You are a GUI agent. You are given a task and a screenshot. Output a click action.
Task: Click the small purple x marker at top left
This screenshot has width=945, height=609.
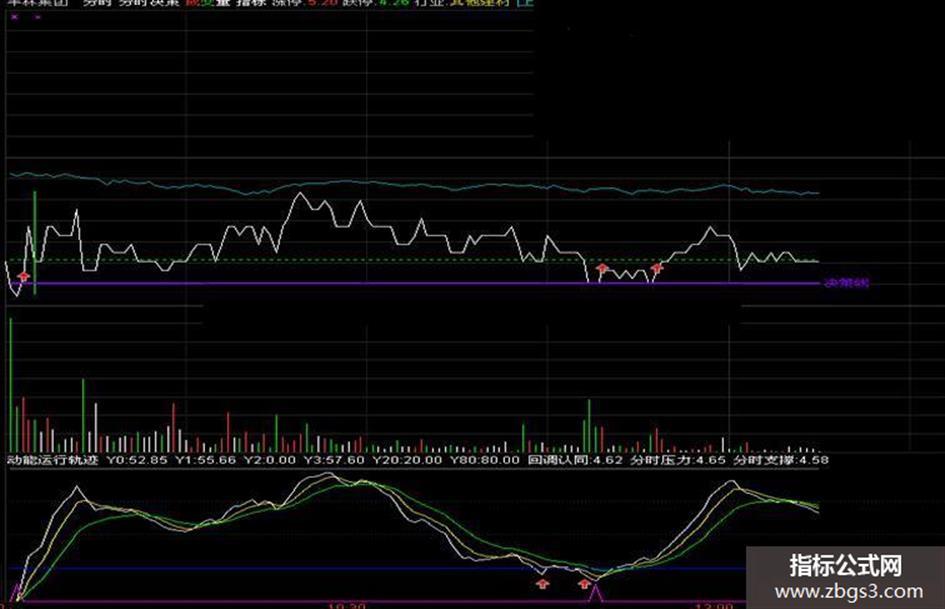pos(15,17)
